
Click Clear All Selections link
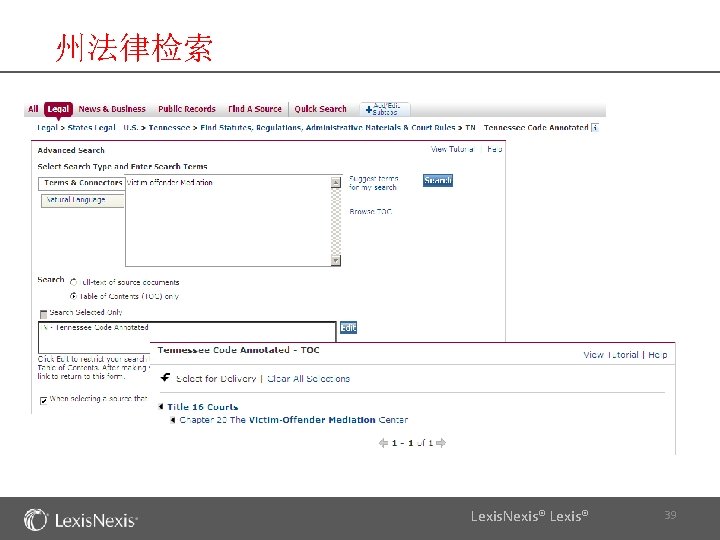(x=309, y=379)
